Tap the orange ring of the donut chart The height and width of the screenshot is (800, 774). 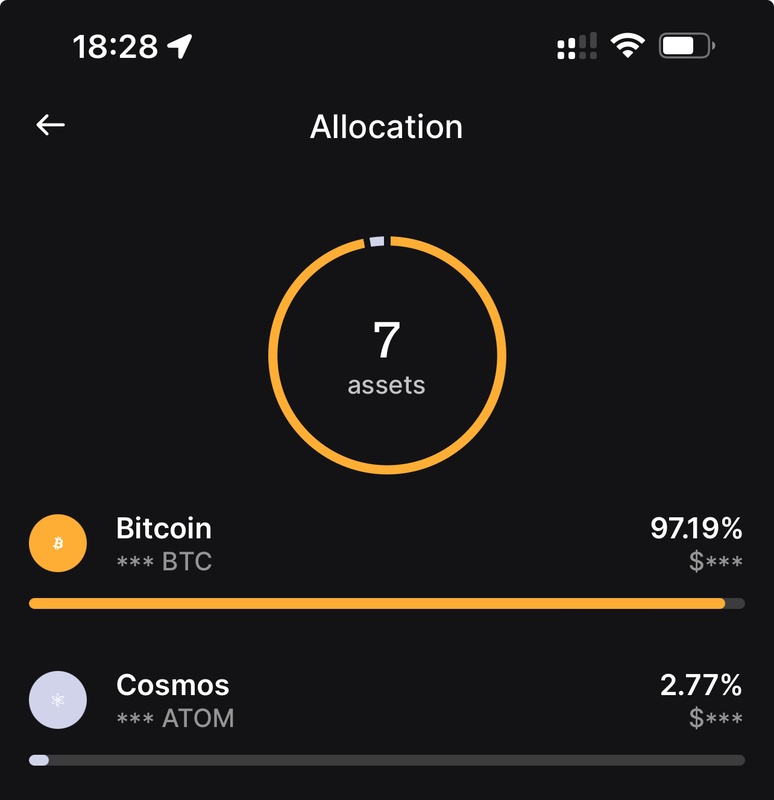click(x=274, y=355)
